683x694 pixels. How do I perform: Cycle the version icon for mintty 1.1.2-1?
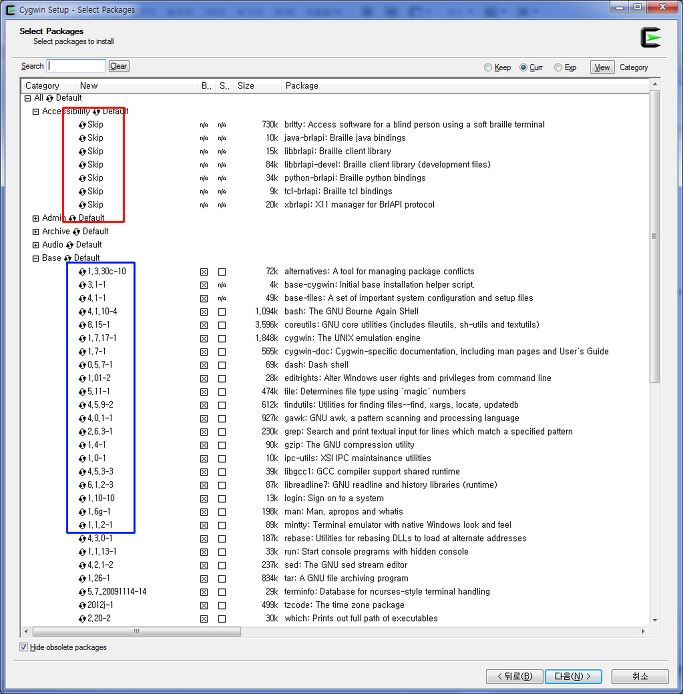click(82, 525)
